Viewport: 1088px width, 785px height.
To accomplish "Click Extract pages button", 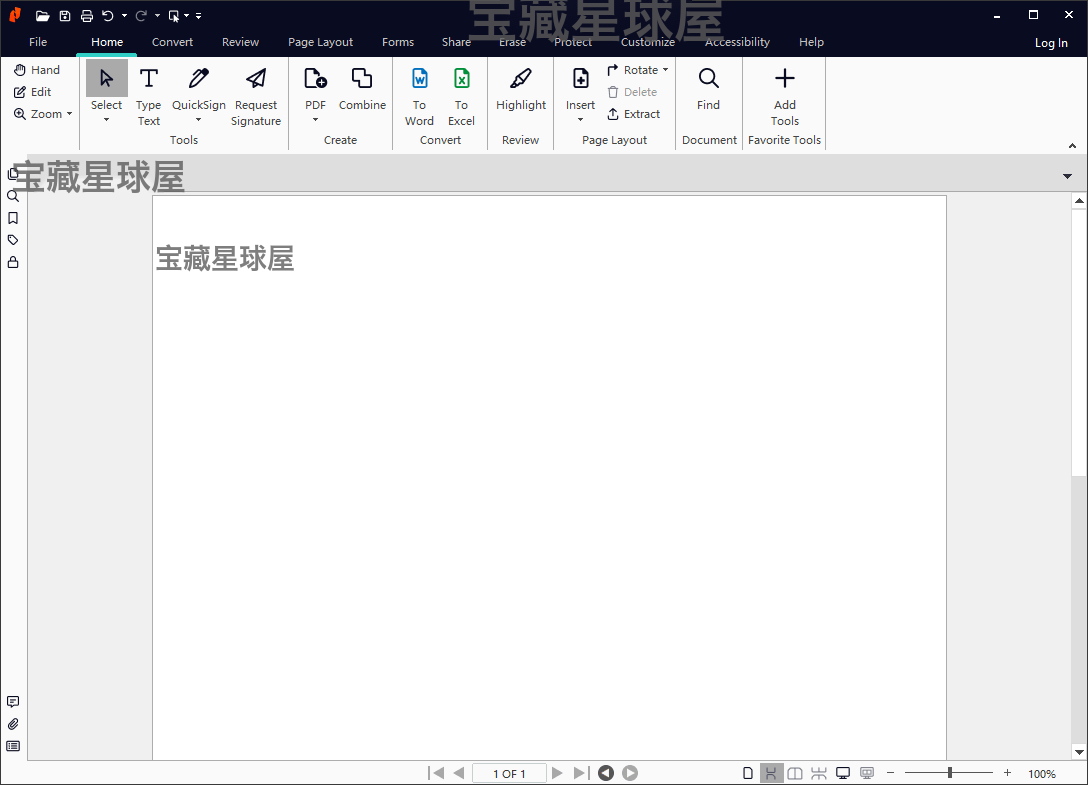I will pos(634,114).
